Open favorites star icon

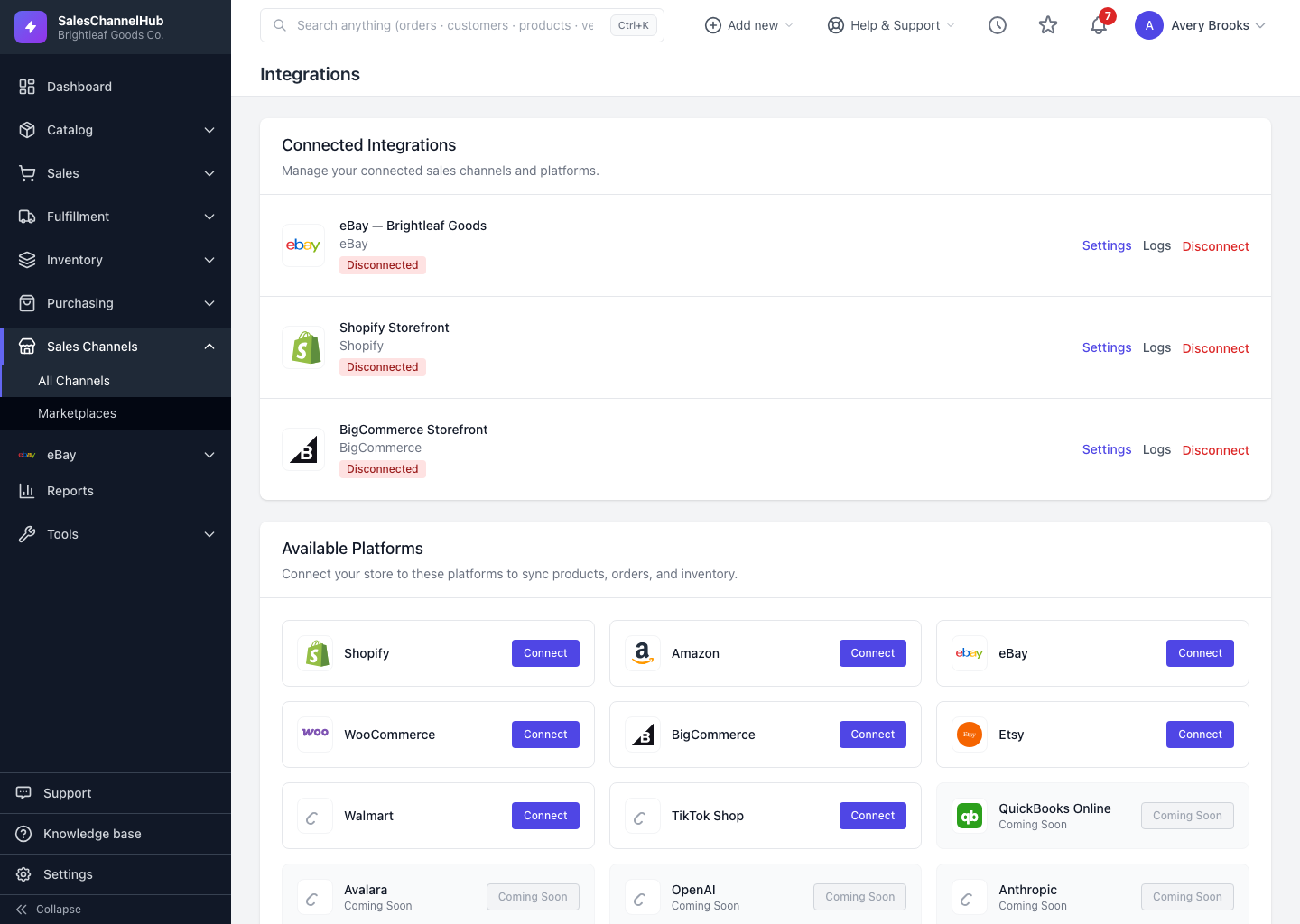click(x=1048, y=25)
